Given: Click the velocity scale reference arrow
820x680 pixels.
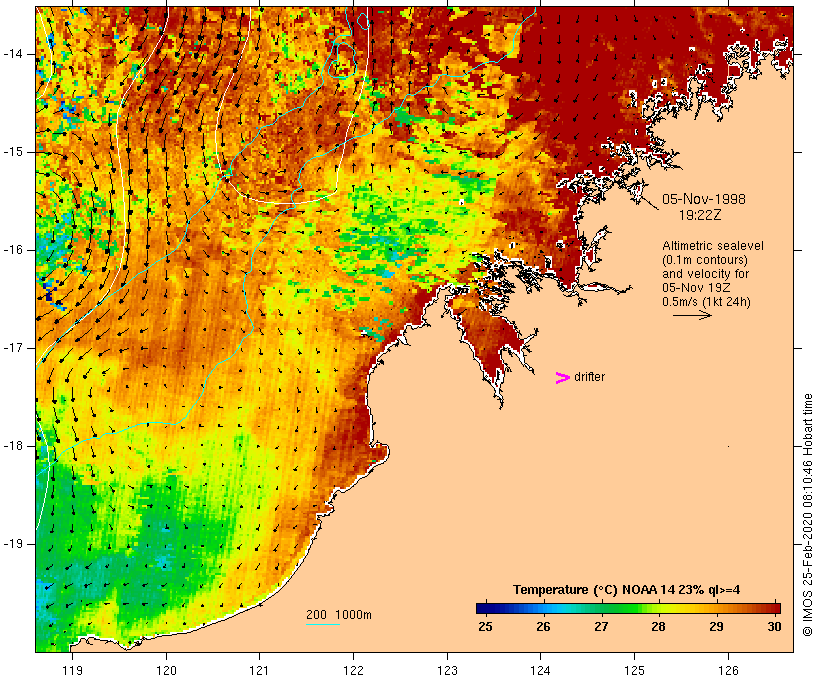Looking at the screenshot, I should (x=692, y=315).
